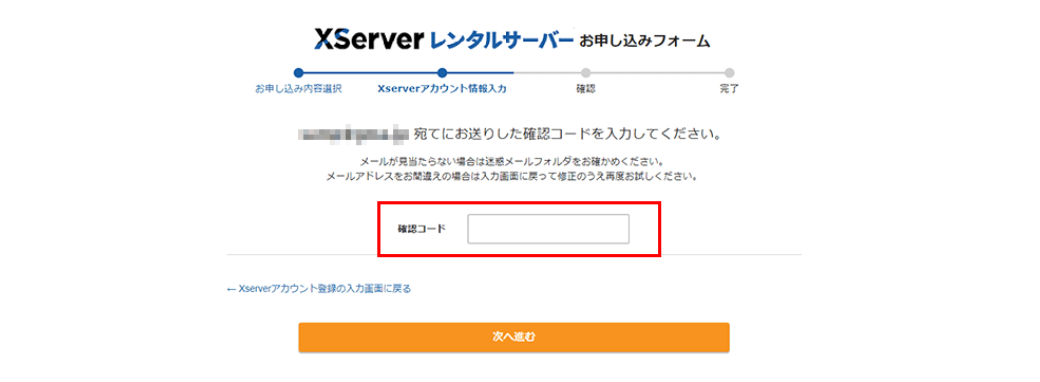Image resolution: width=1040 pixels, height=382 pixels.
Task: Click the step dot above お申し込み内容選択
Action: (298, 72)
